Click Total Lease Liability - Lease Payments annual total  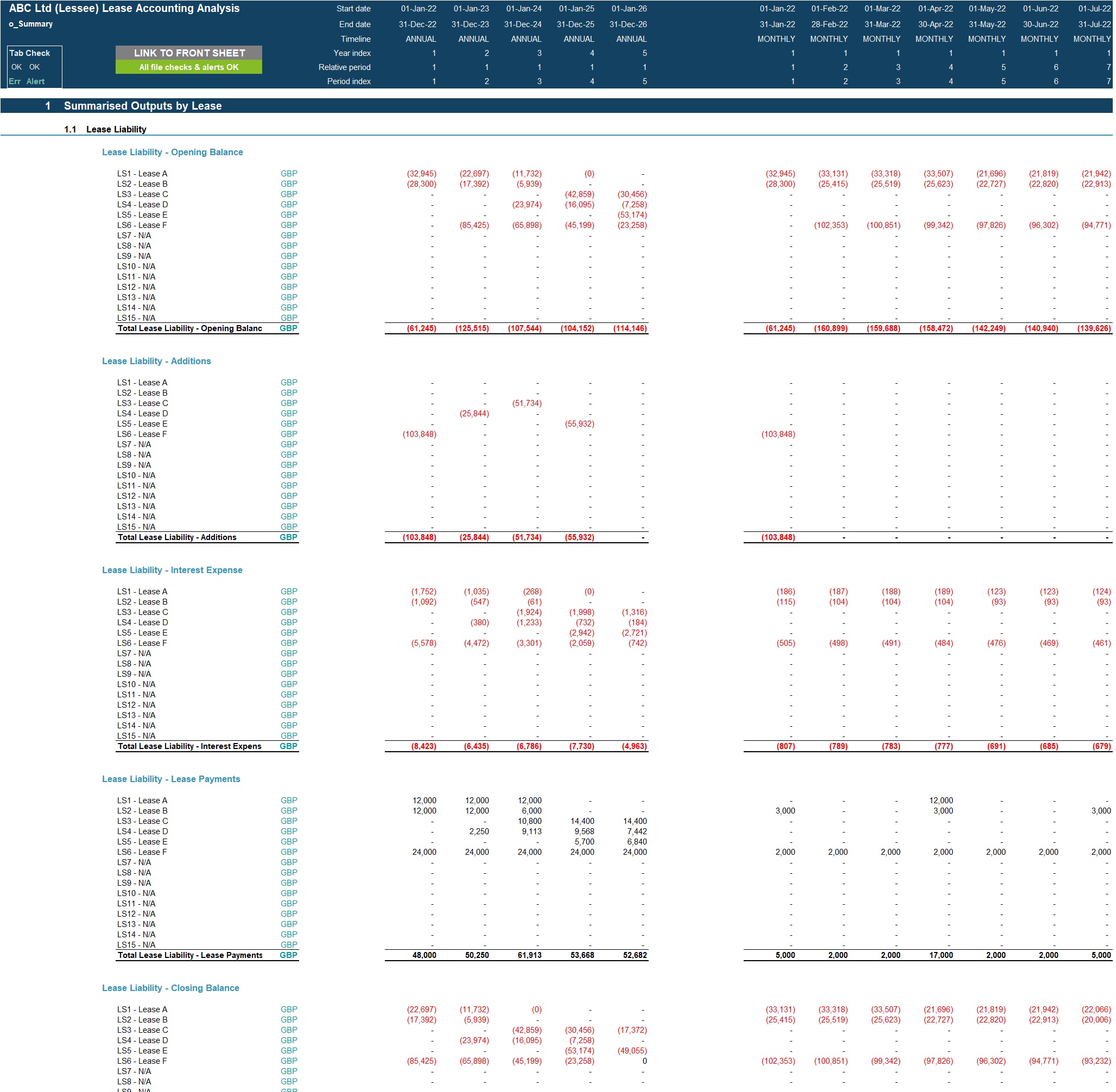click(423, 955)
